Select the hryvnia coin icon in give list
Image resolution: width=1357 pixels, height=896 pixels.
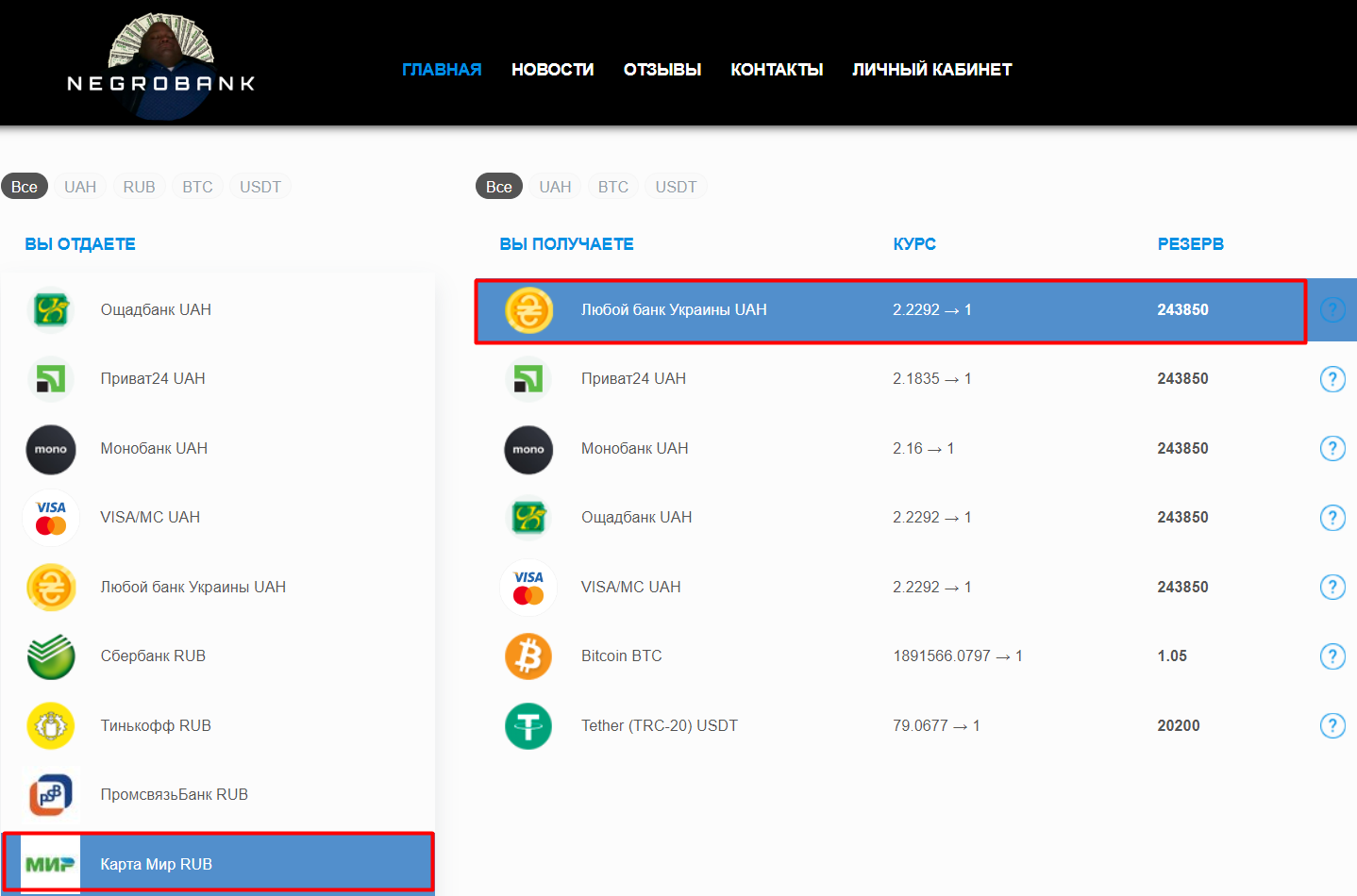(52, 587)
